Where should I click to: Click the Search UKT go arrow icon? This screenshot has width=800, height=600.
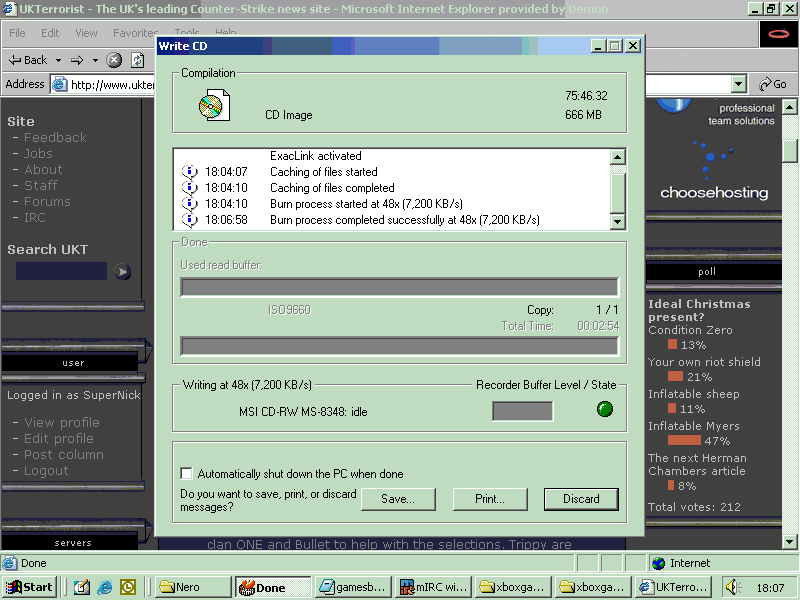coord(122,271)
